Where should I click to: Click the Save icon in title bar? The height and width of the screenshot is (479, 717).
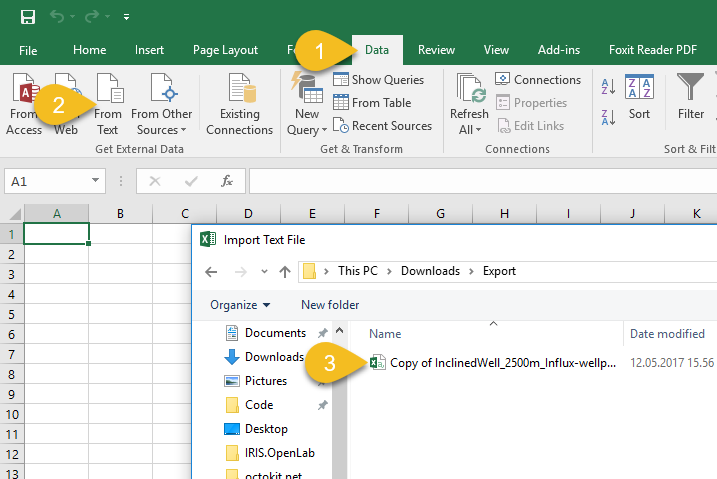click(x=27, y=17)
